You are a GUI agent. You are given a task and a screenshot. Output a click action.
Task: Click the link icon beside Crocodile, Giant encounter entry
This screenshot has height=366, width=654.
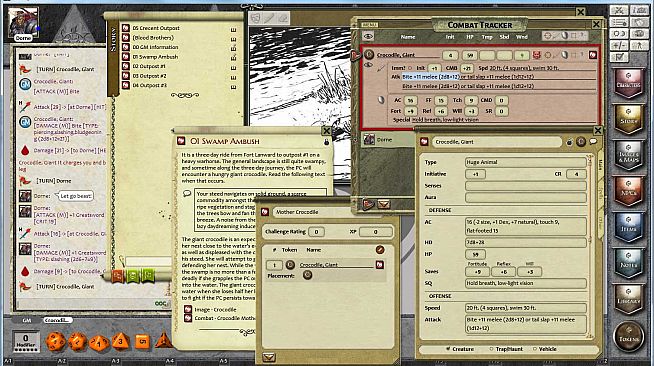point(380,265)
